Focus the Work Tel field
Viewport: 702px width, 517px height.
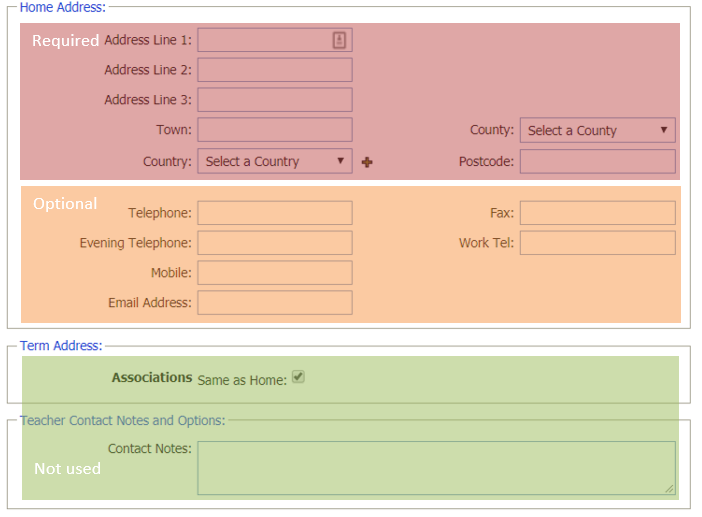(597, 243)
